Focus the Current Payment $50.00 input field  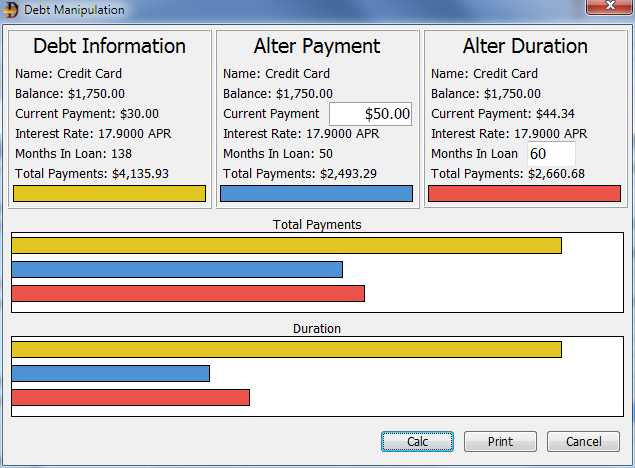(x=370, y=114)
